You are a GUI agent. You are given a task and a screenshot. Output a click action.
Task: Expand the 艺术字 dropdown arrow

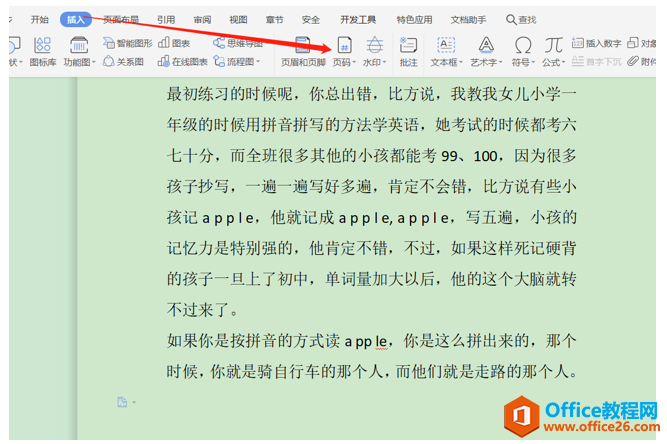500,63
